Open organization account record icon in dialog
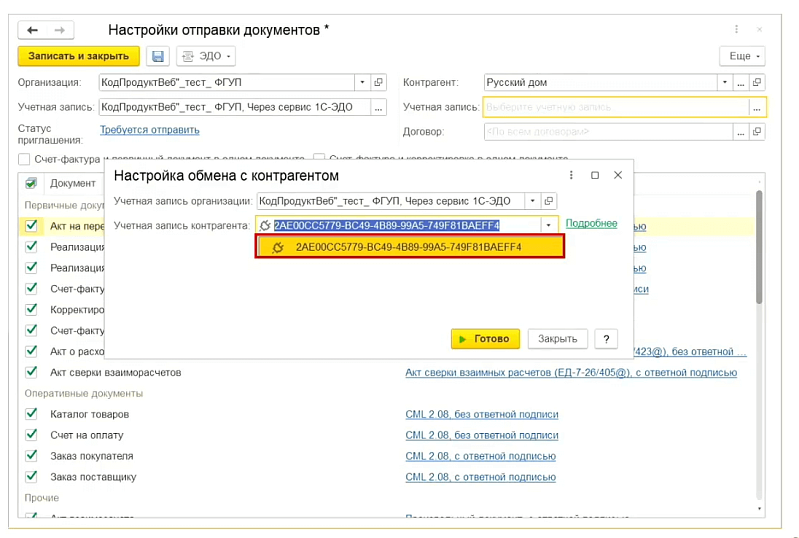This screenshot has width=799, height=538. (549, 201)
